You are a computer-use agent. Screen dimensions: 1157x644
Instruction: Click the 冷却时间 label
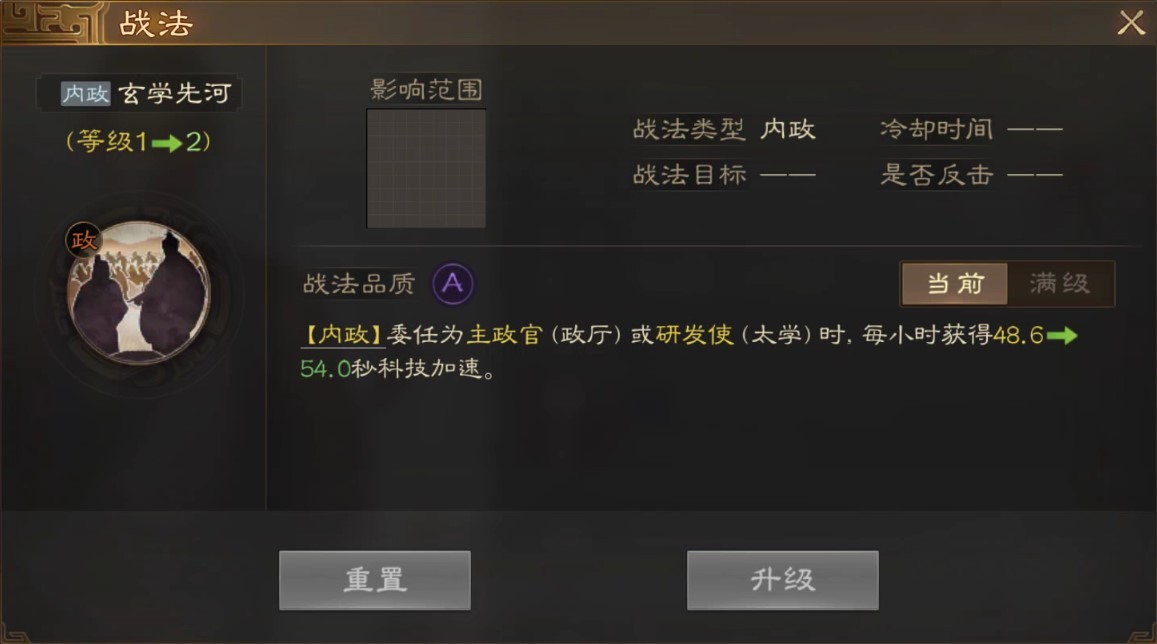coord(936,129)
